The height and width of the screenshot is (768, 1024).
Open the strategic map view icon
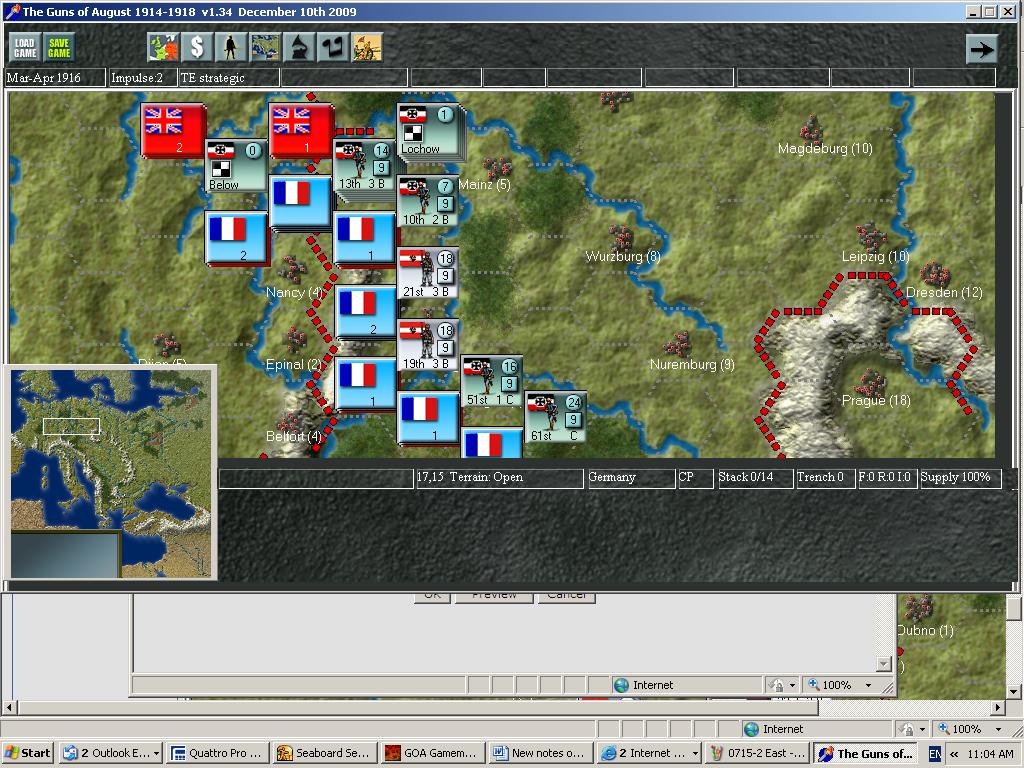(x=265, y=48)
